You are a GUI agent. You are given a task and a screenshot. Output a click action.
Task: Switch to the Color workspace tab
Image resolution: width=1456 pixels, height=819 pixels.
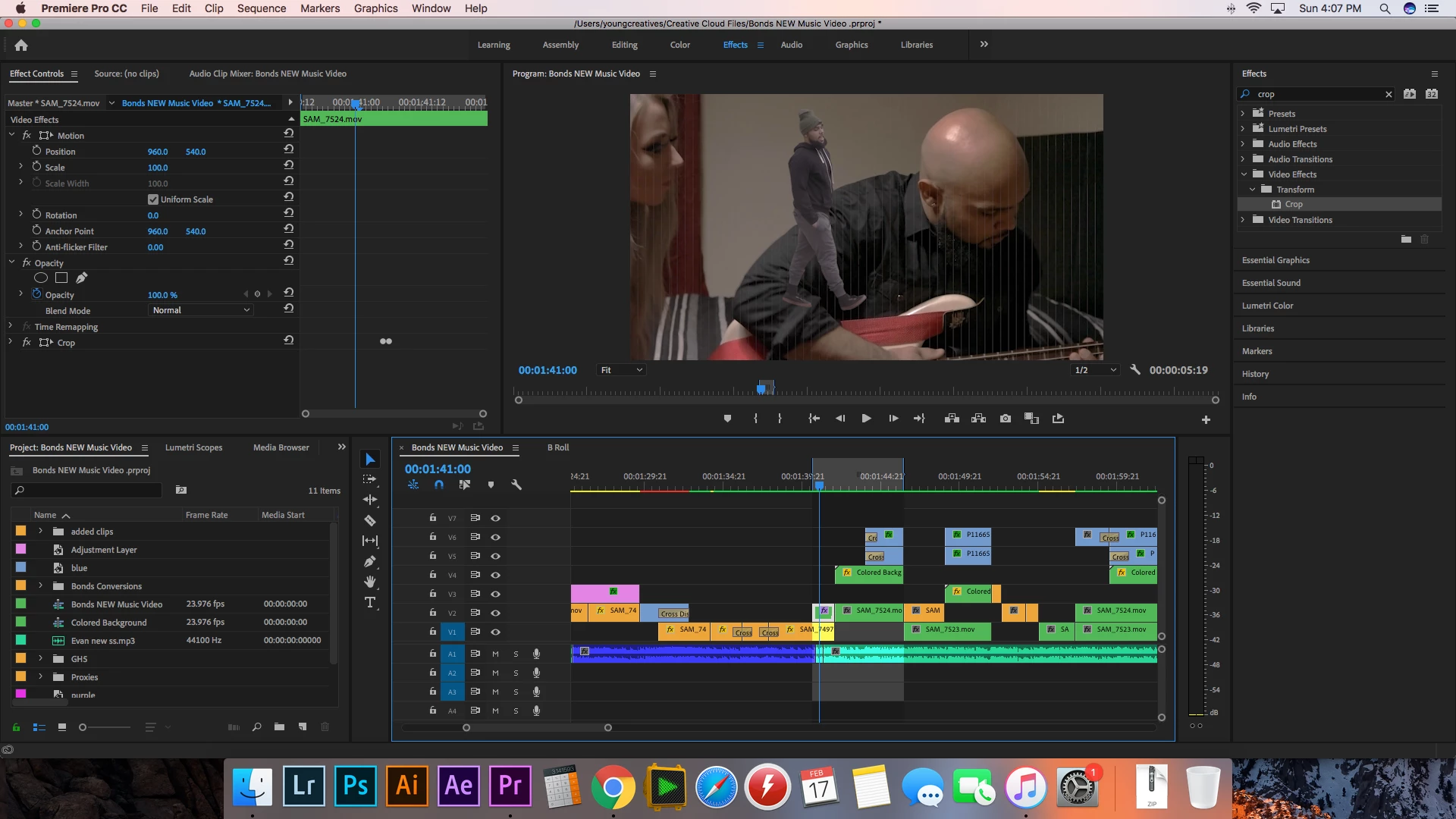point(679,45)
